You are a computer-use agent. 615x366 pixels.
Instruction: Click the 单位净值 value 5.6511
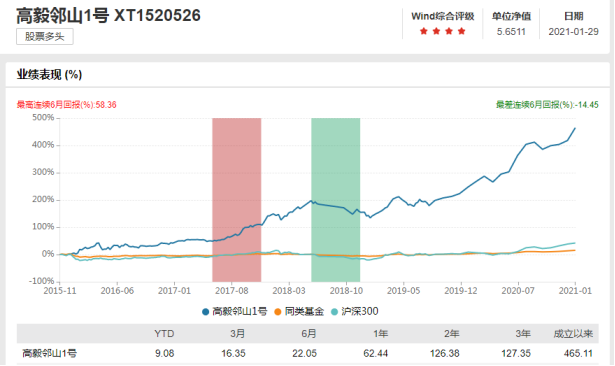[511, 32]
